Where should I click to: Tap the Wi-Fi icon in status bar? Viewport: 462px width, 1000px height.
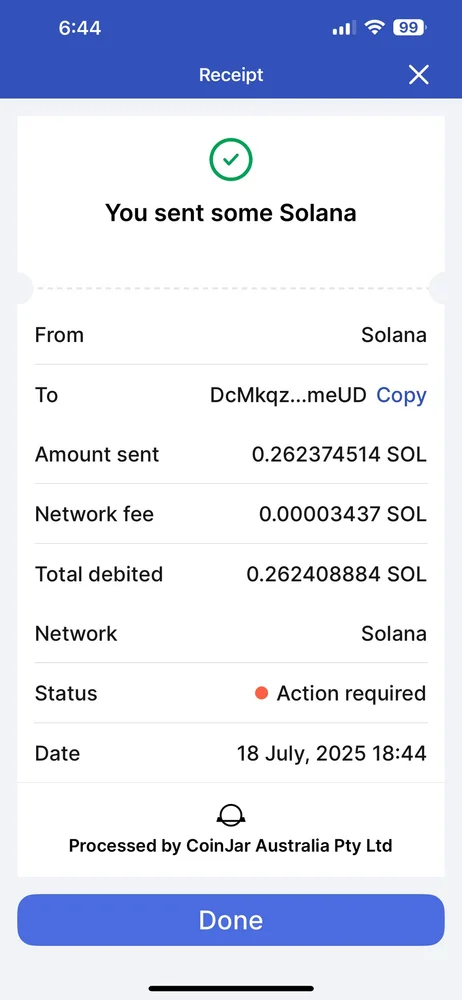pos(375,27)
